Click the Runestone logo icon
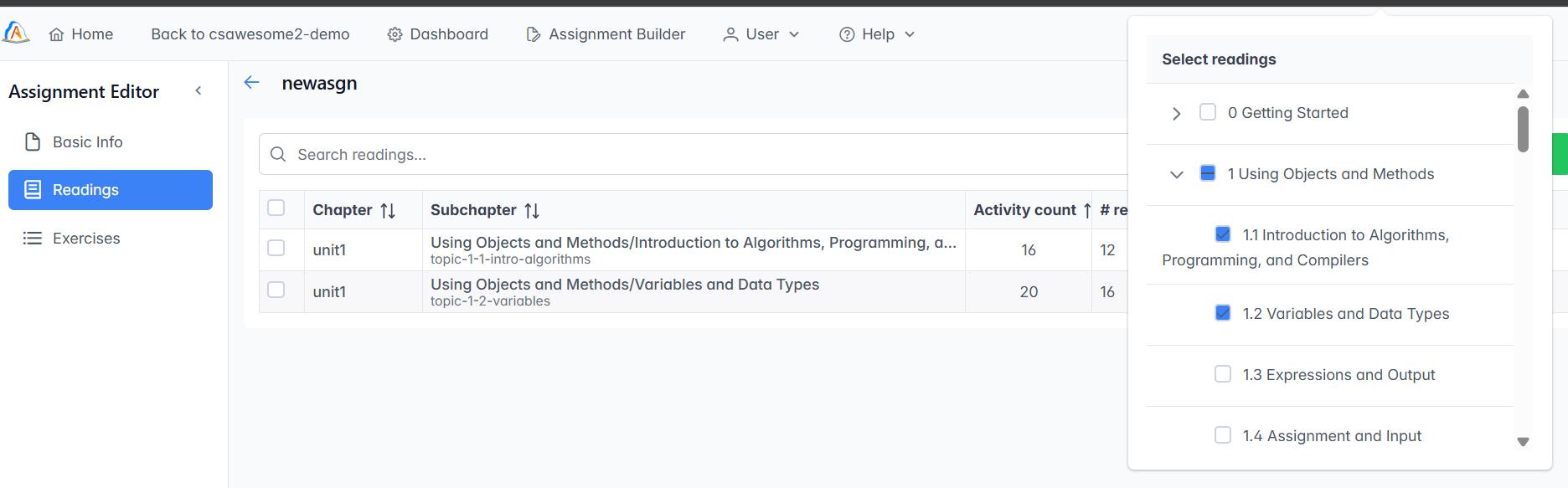The height and width of the screenshot is (488, 1568). (x=16, y=33)
